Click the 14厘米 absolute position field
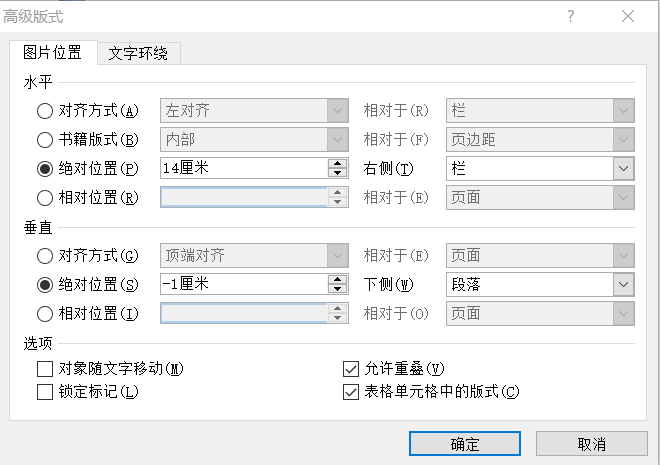660x465 pixels. point(244,168)
